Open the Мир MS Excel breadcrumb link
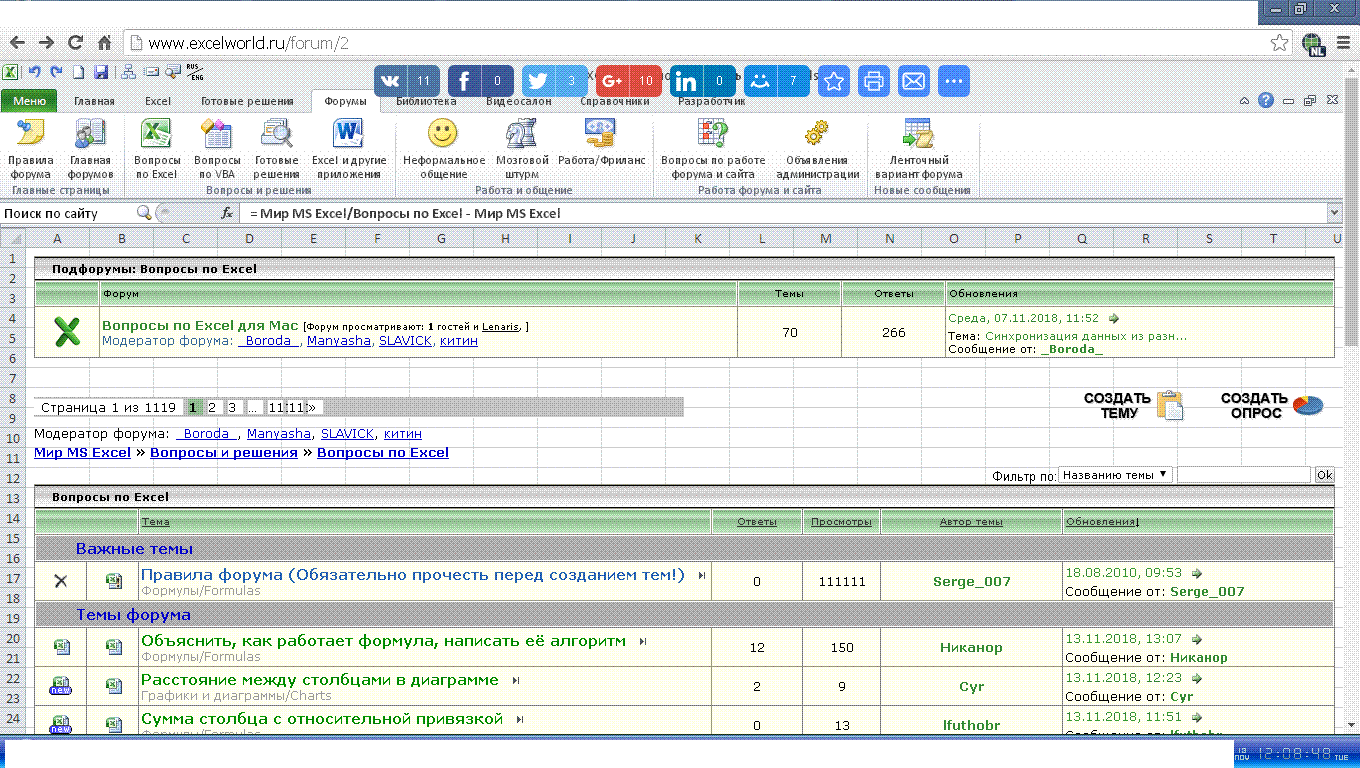This screenshot has width=1360, height=768. tap(82, 453)
